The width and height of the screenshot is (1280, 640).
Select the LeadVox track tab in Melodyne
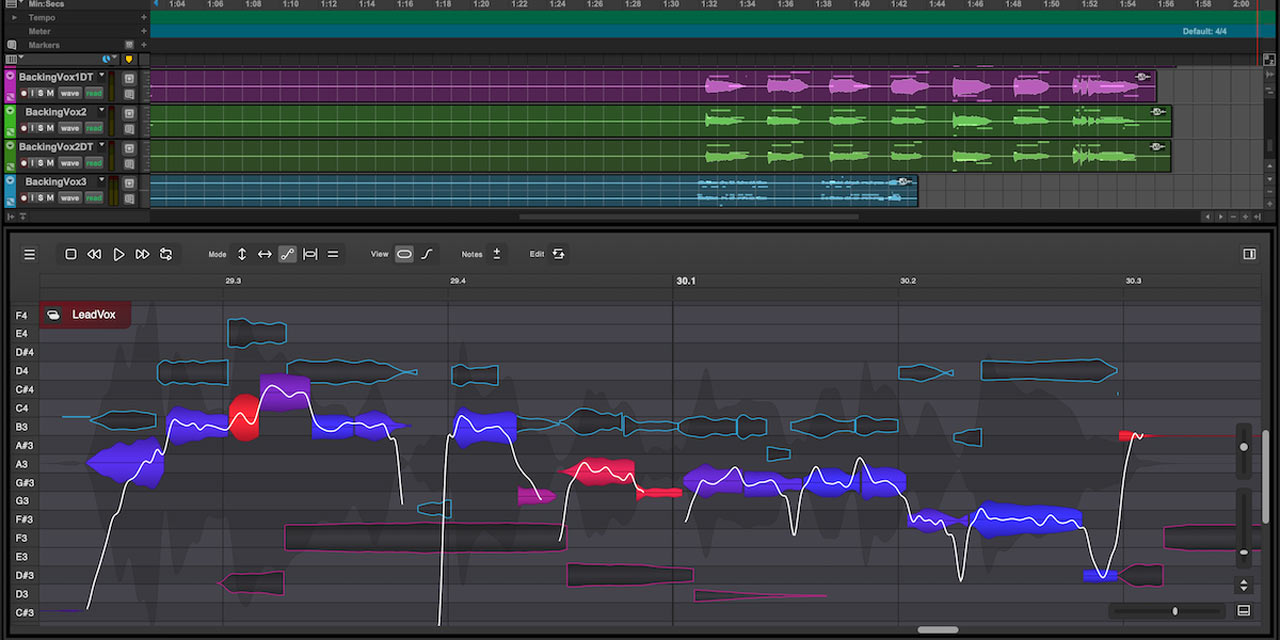85,314
